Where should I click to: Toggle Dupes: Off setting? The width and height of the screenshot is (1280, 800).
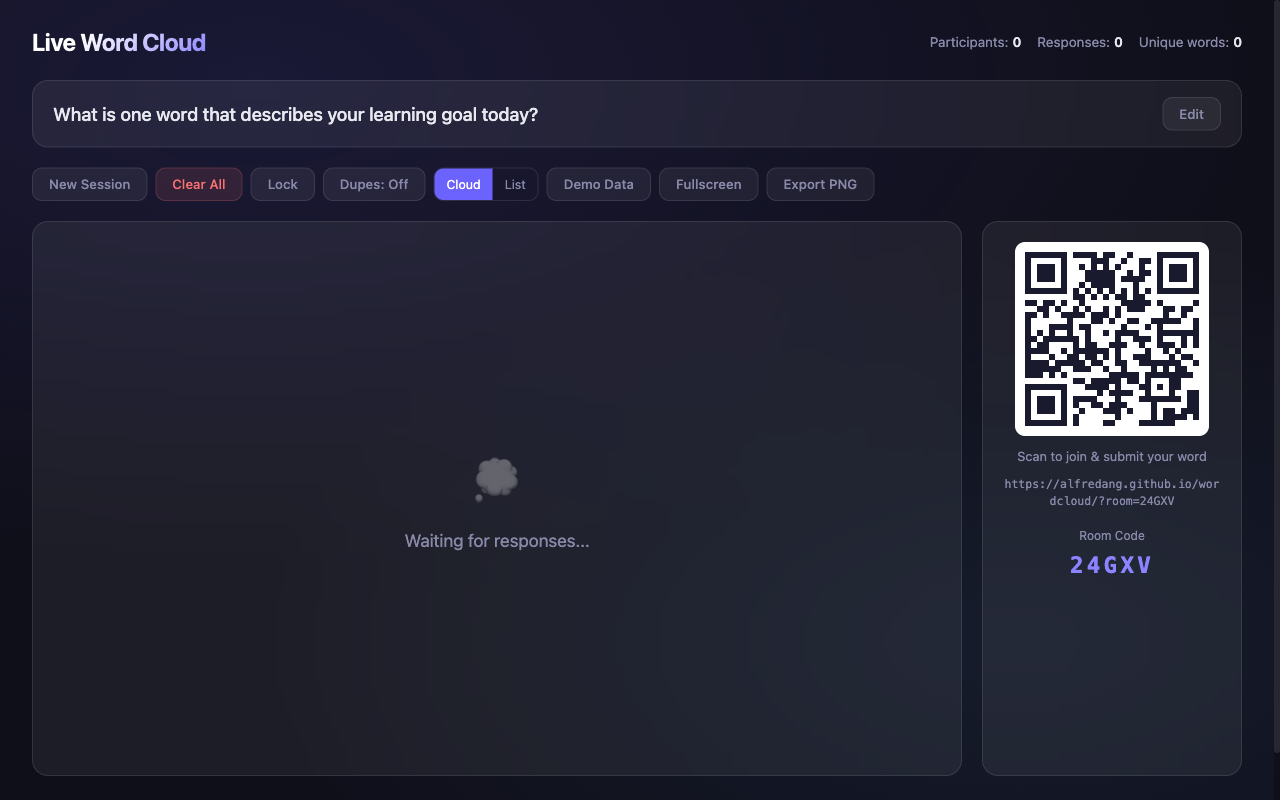(x=374, y=184)
